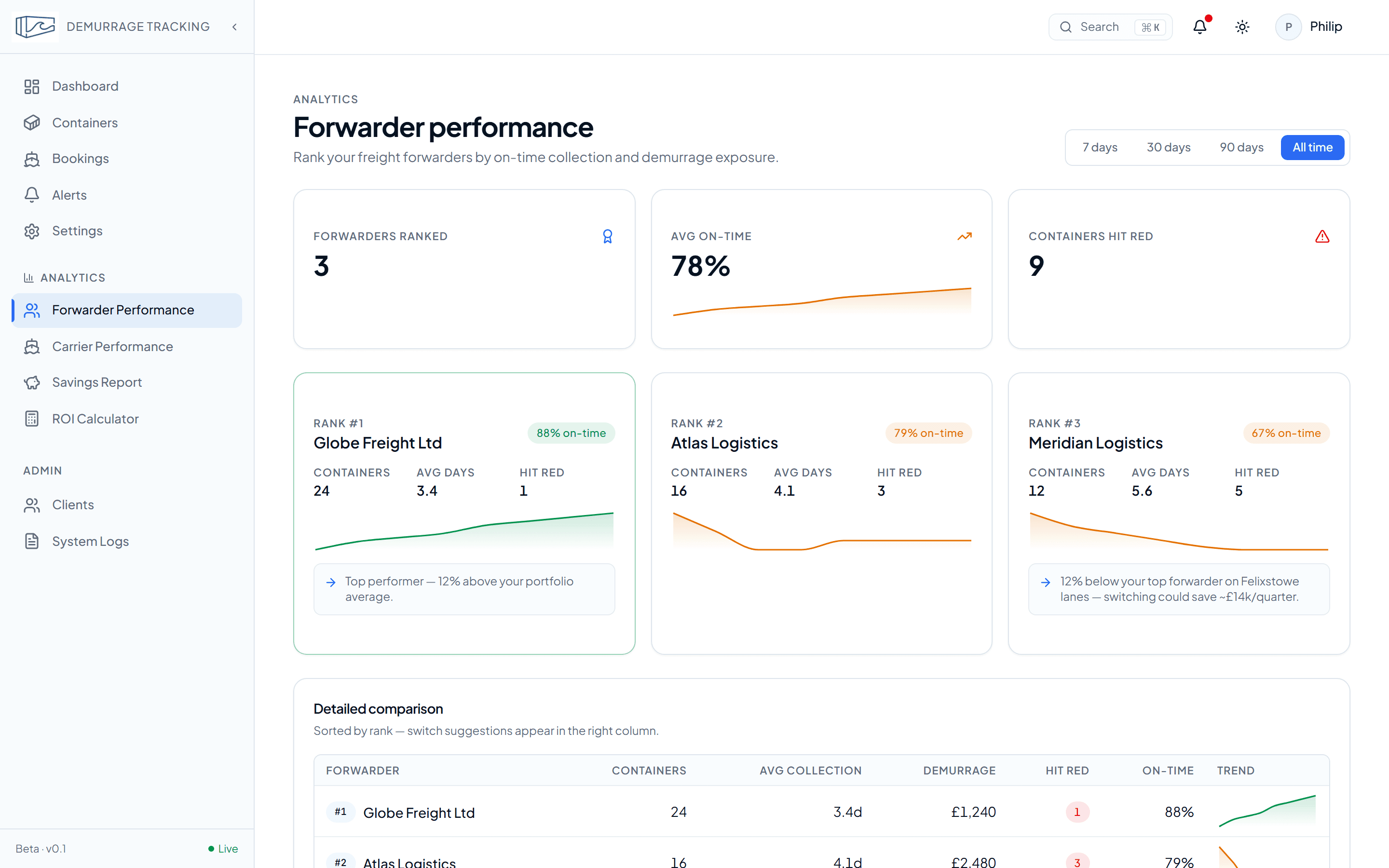The width and height of the screenshot is (1389, 868).
Task: Open Philip's user profile menu
Action: 1309,27
